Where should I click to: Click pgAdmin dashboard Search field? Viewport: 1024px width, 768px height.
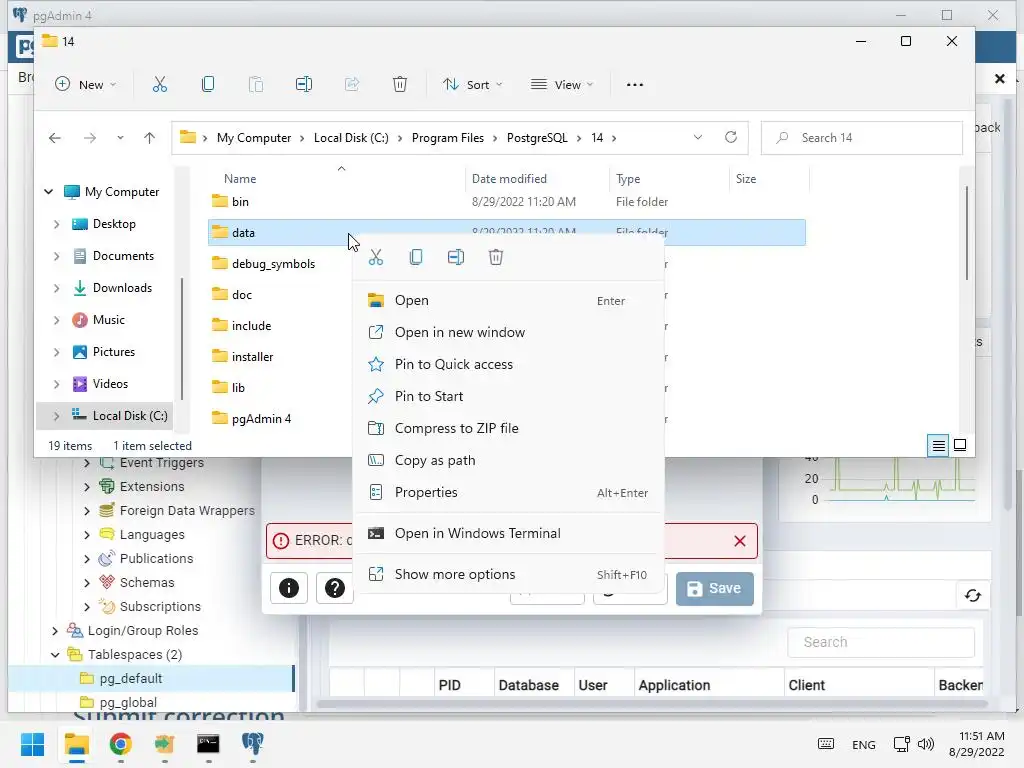(881, 642)
